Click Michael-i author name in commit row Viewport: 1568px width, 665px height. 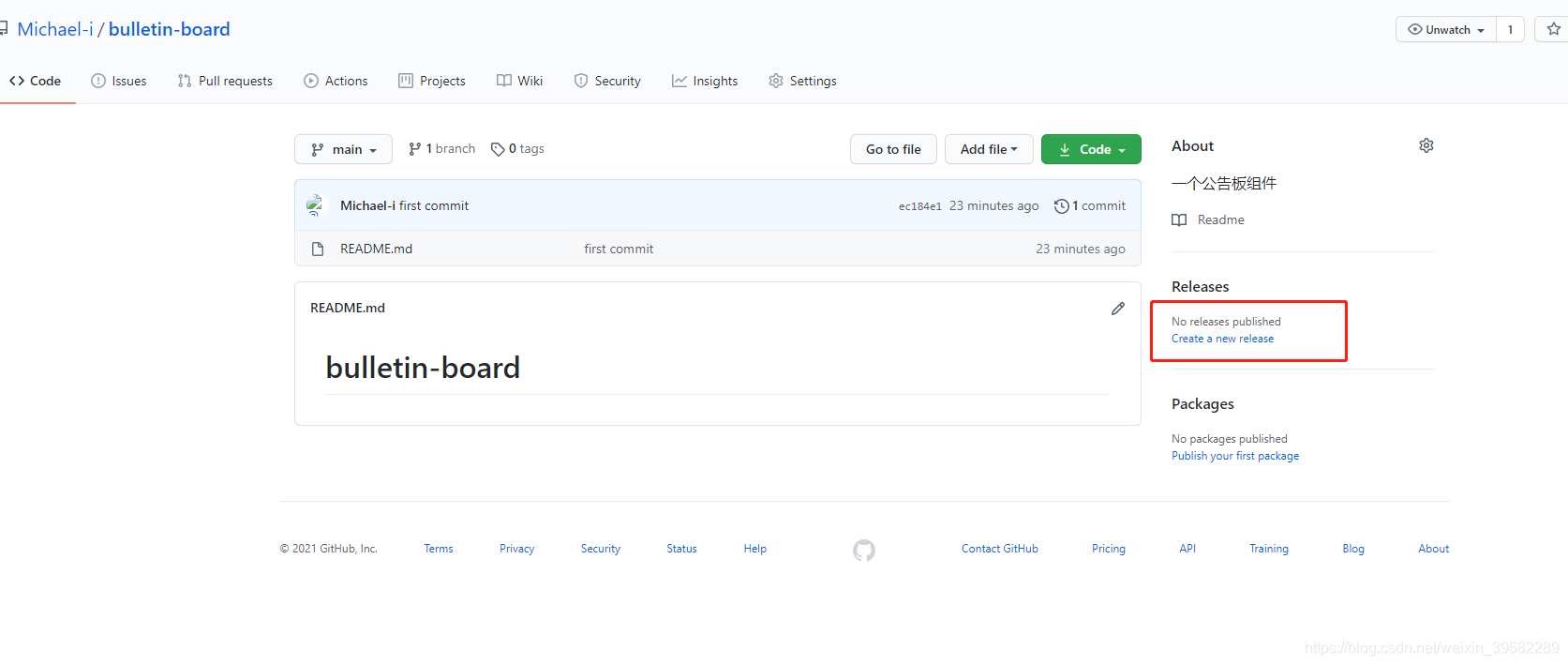(367, 205)
